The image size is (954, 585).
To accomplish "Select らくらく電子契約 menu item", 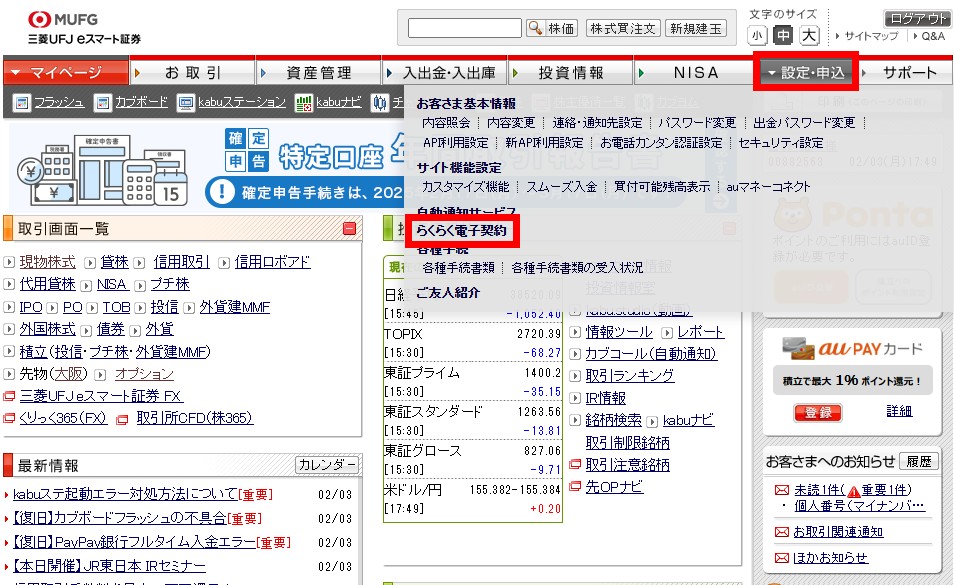I will 462,231.
